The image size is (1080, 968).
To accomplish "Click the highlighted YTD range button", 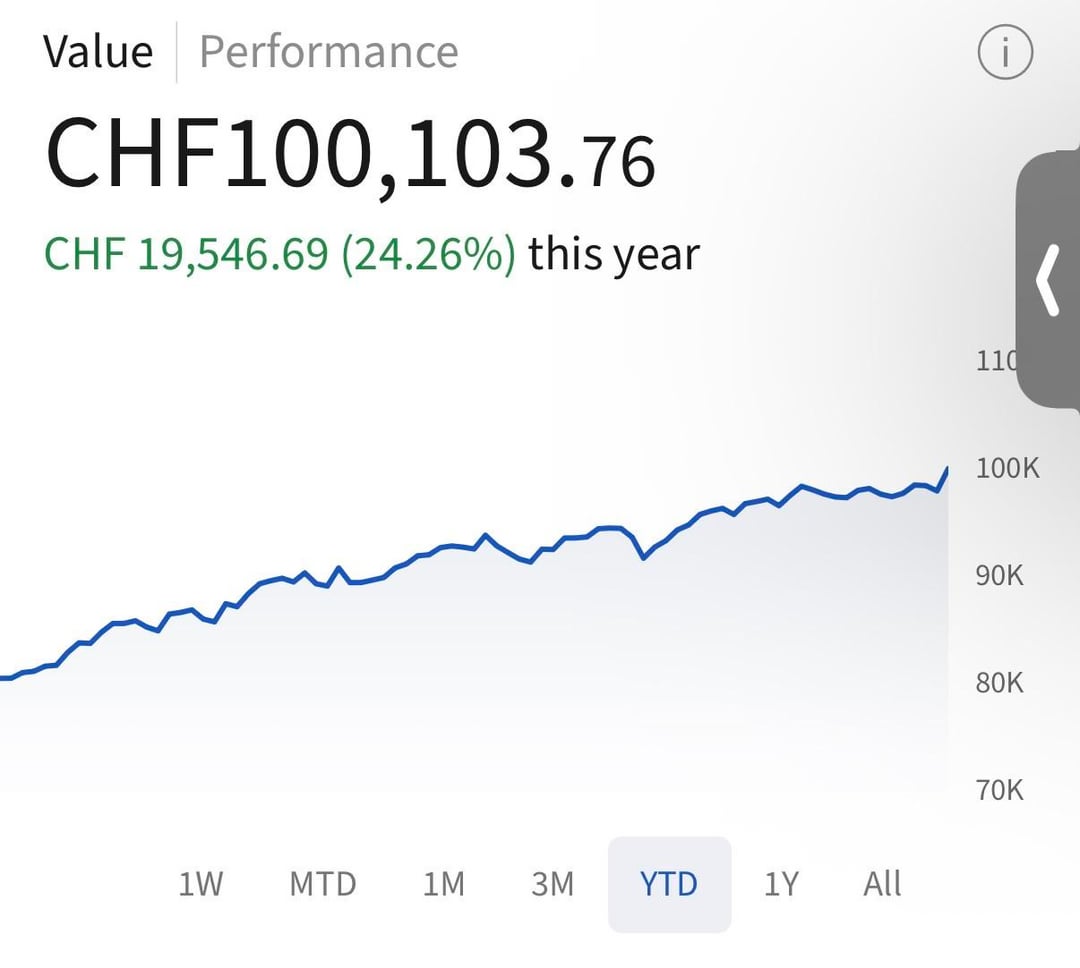I will click(x=669, y=884).
